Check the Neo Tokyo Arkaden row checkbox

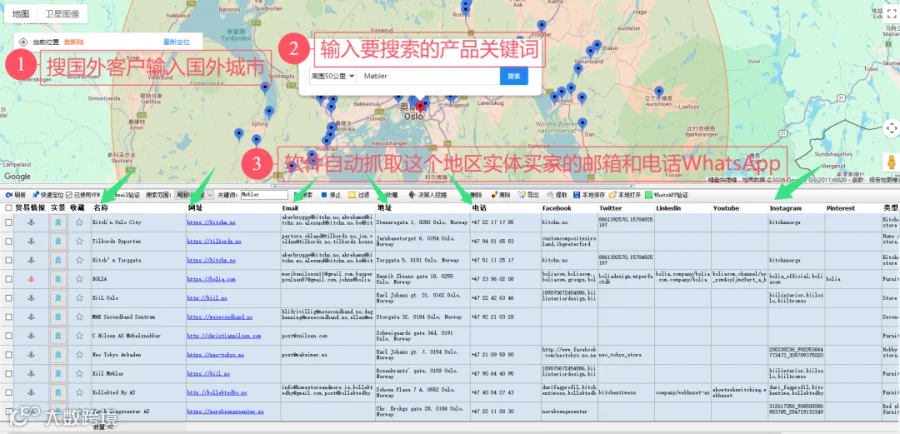9,355
